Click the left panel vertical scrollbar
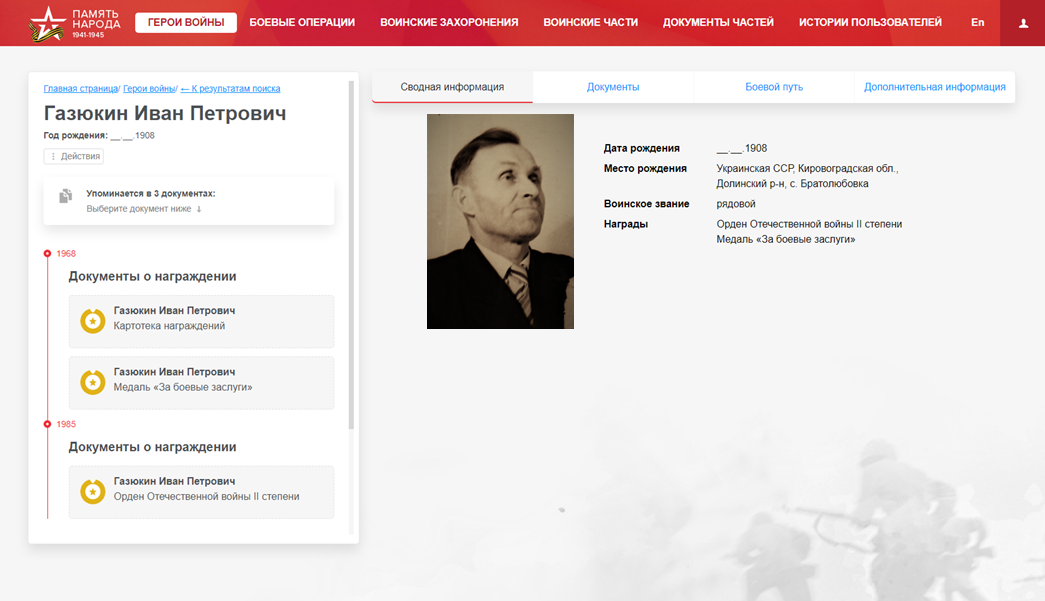Screen dimensions: 1045x601 [351, 255]
